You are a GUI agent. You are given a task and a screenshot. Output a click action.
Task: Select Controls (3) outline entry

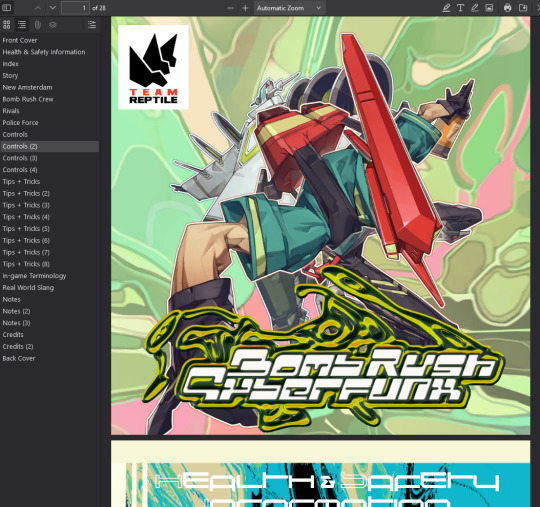[x=20, y=158]
